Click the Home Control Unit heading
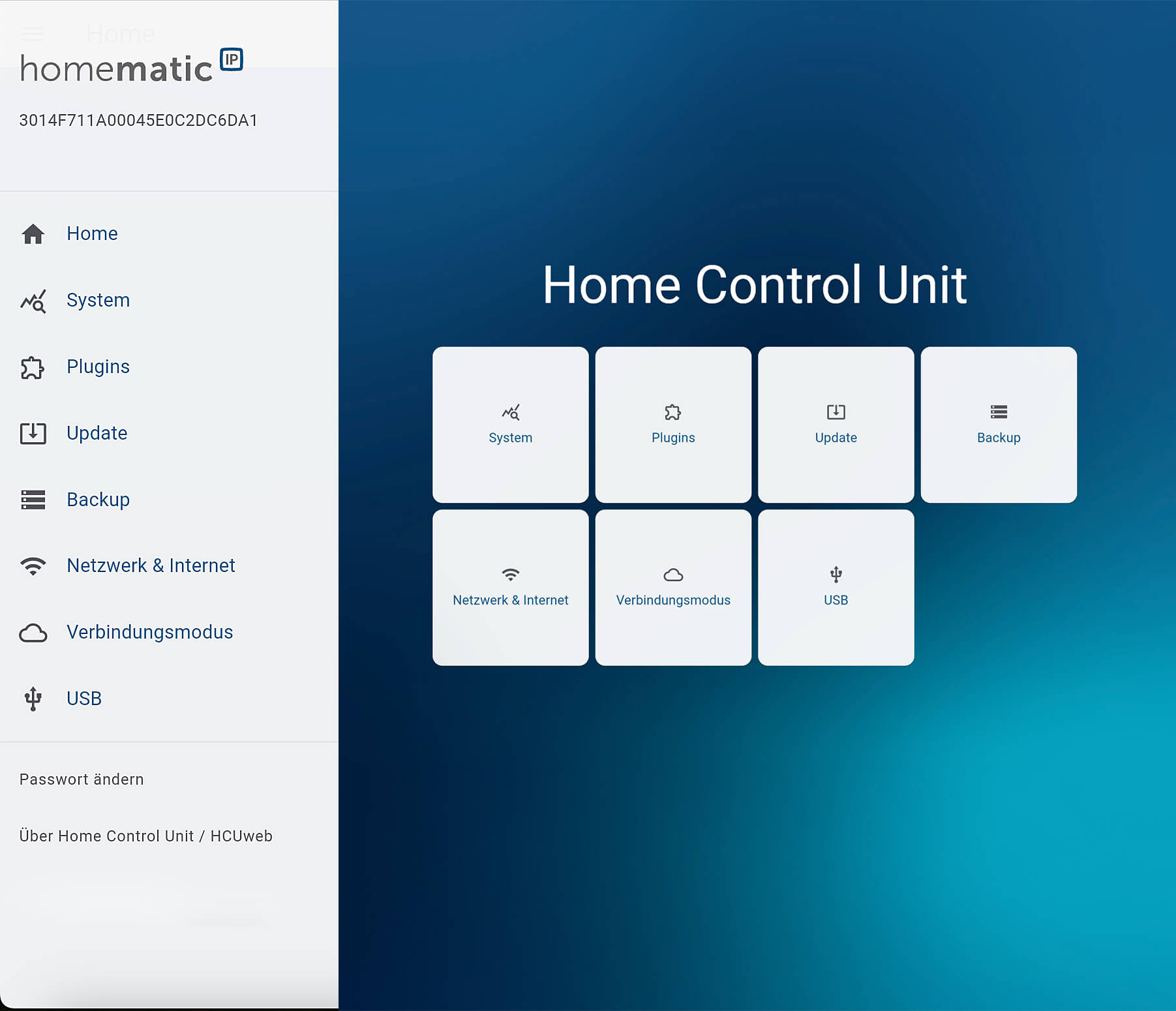 [x=755, y=285]
